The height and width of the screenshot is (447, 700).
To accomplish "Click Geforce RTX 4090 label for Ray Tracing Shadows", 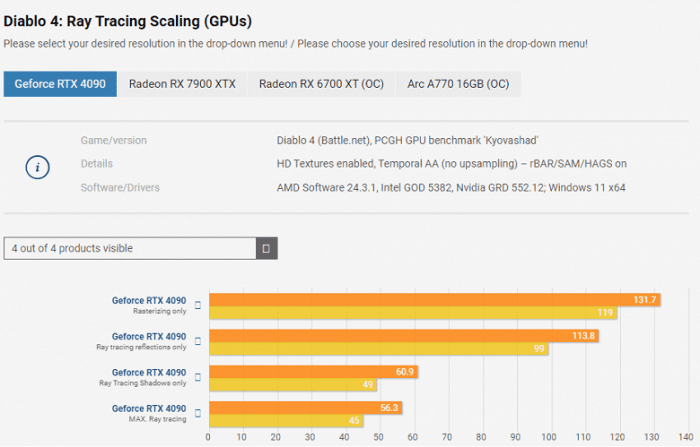I will pyautogui.click(x=148, y=372).
